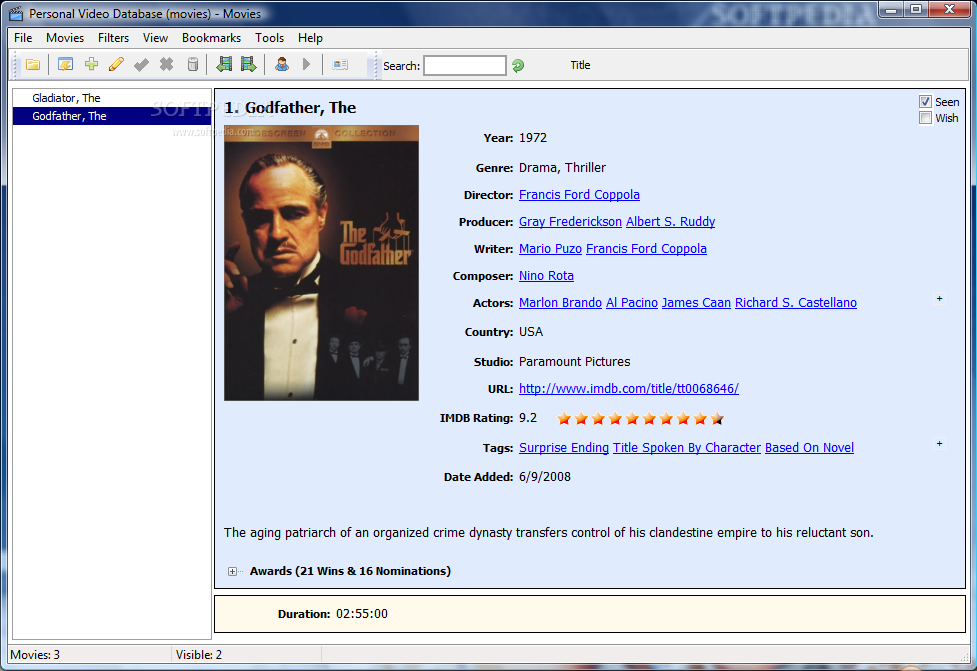Click the Visible: 2 status bar entry

[199, 655]
